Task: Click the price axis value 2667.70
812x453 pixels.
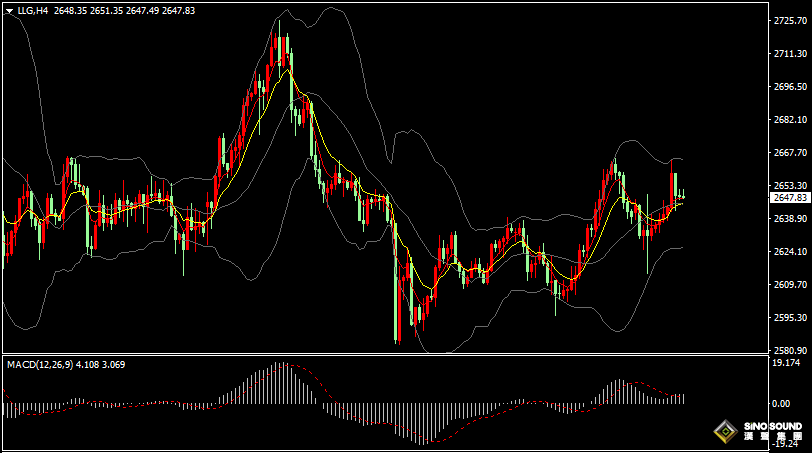Action: click(790, 153)
